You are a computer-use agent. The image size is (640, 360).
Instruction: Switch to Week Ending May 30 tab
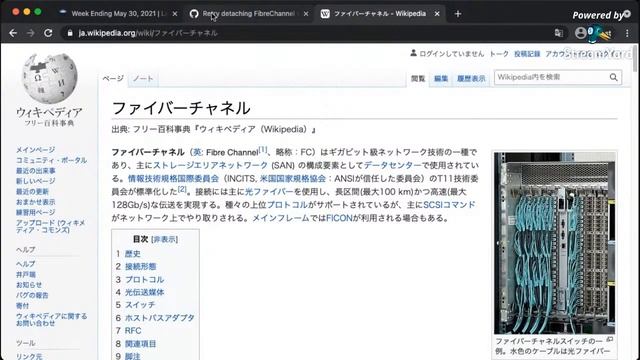click(118, 14)
